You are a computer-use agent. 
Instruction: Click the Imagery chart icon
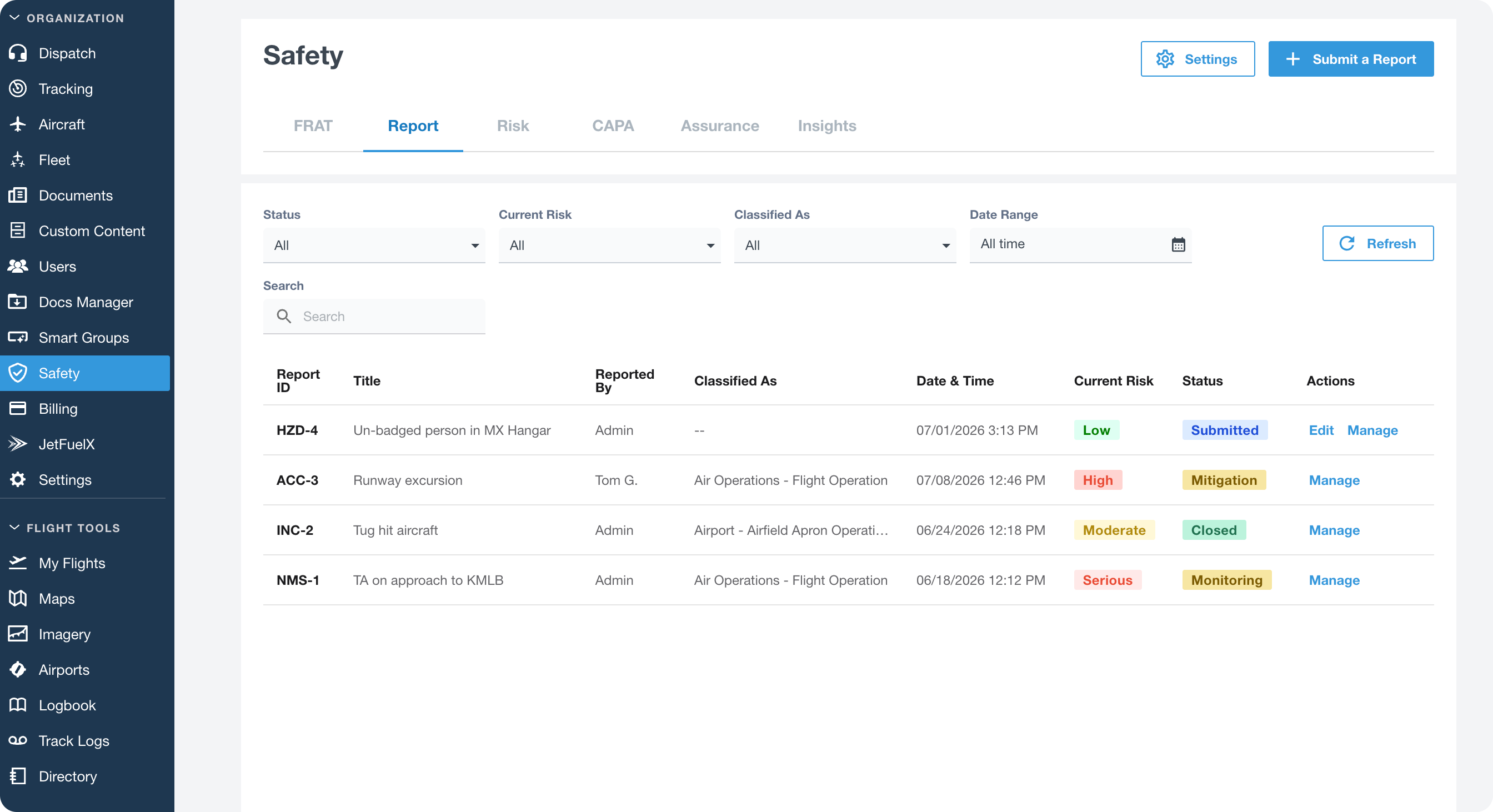click(18, 634)
